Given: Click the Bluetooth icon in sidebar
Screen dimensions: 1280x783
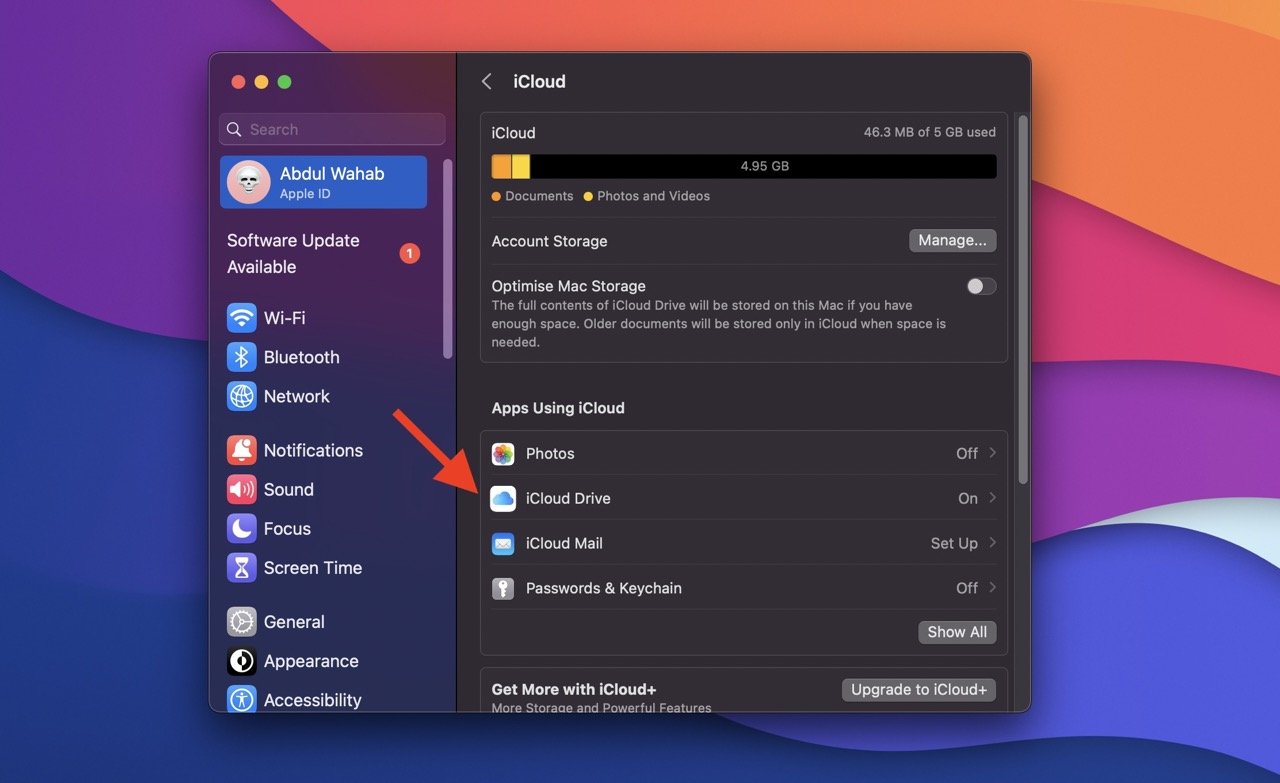Looking at the screenshot, I should [x=241, y=357].
